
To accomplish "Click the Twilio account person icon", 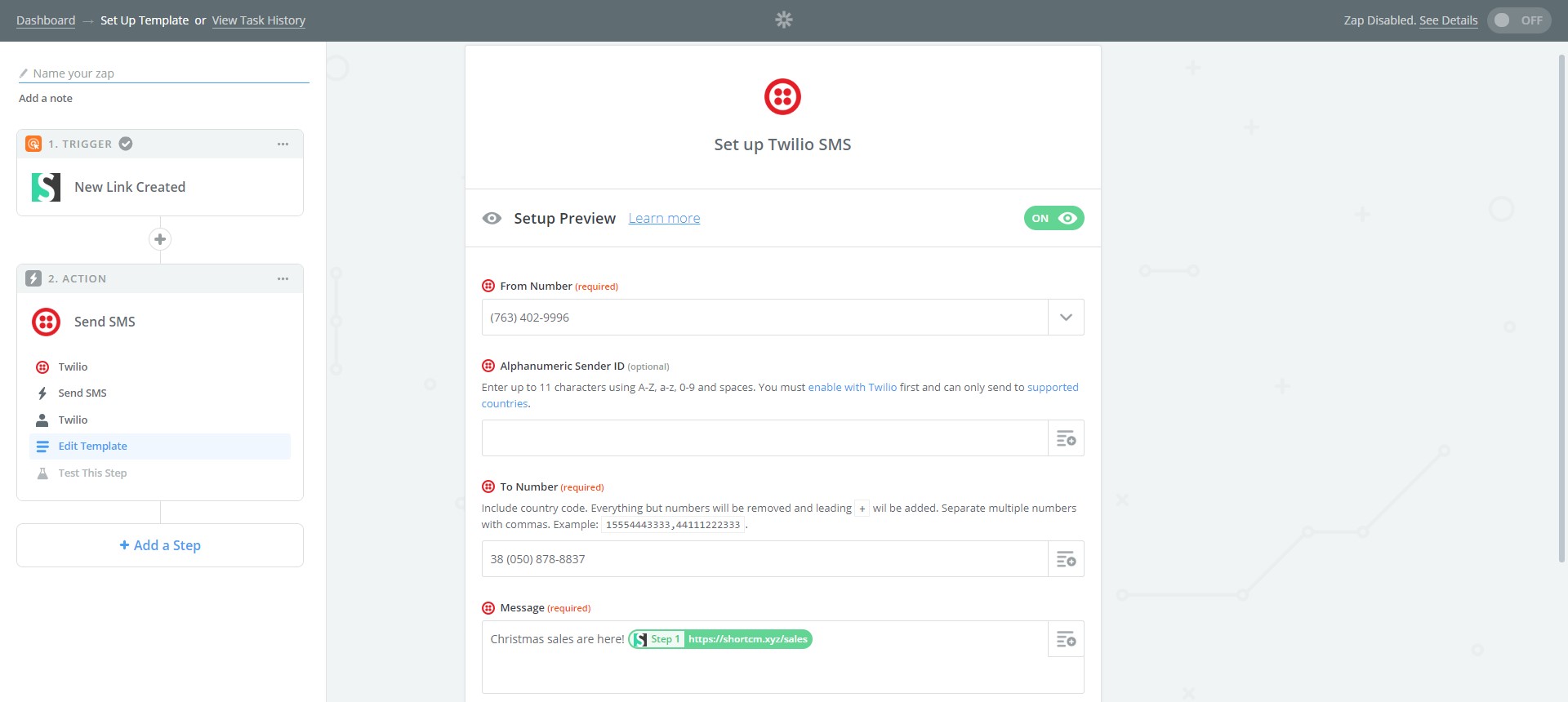I will [42, 420].
